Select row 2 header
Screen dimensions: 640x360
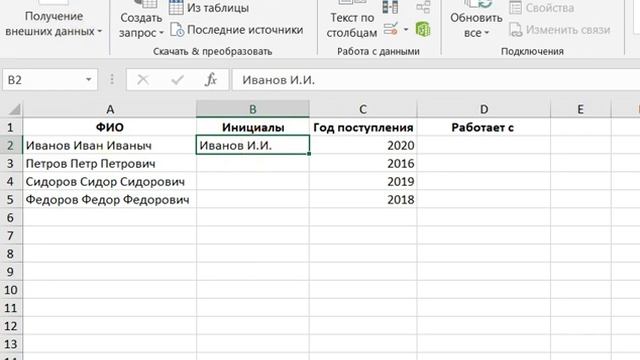(11, 145)
